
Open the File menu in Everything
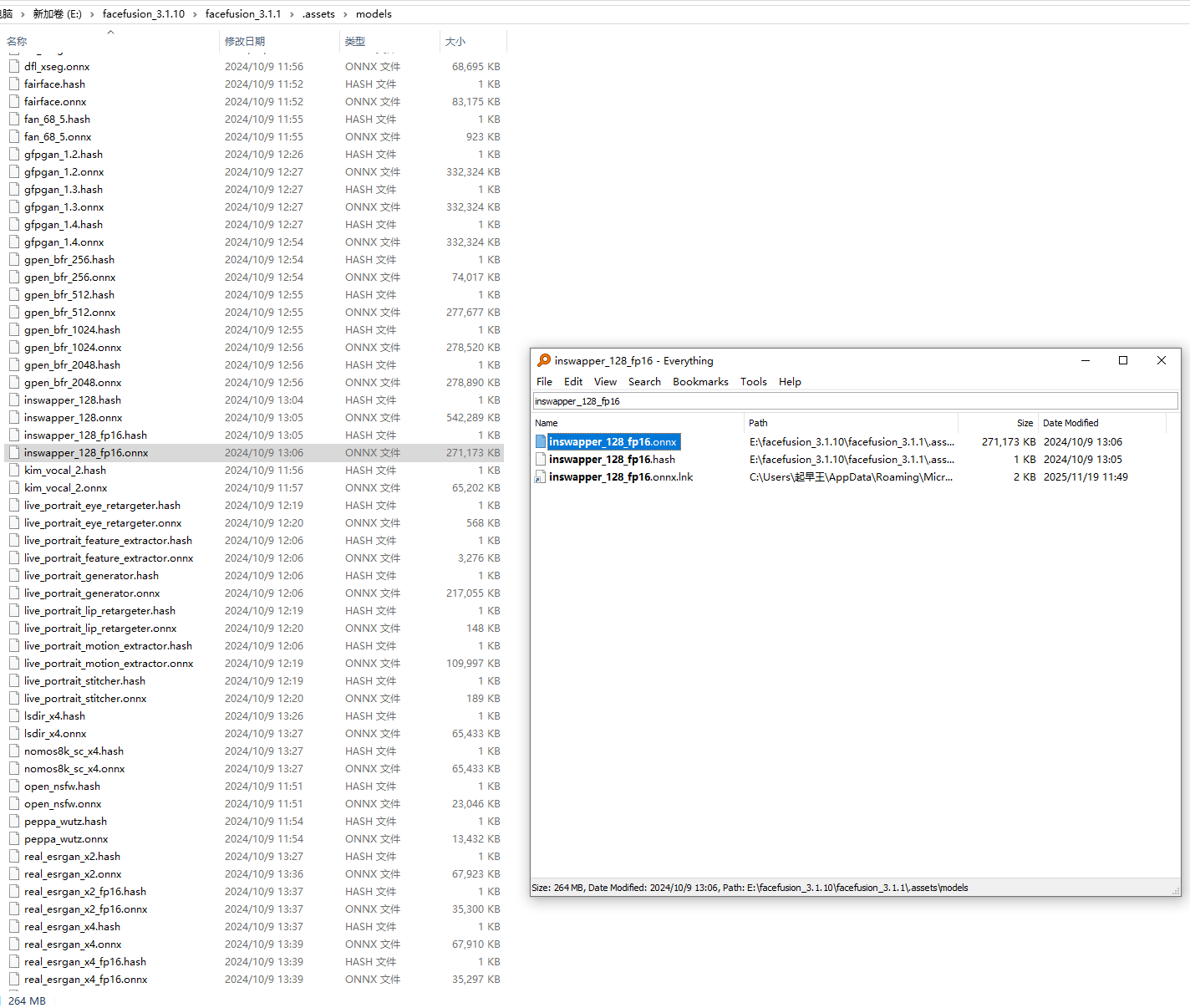(544, 382)
